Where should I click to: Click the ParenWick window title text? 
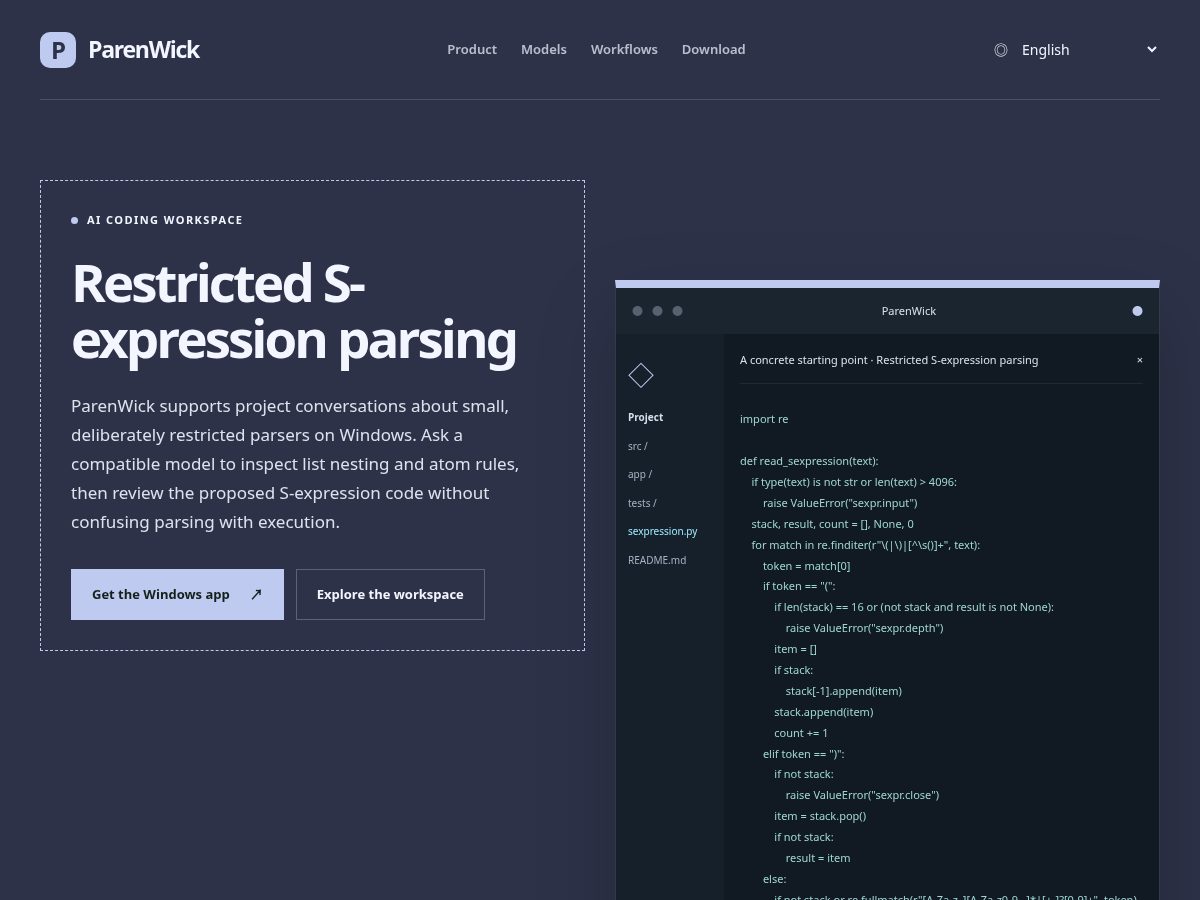point(909,311)
